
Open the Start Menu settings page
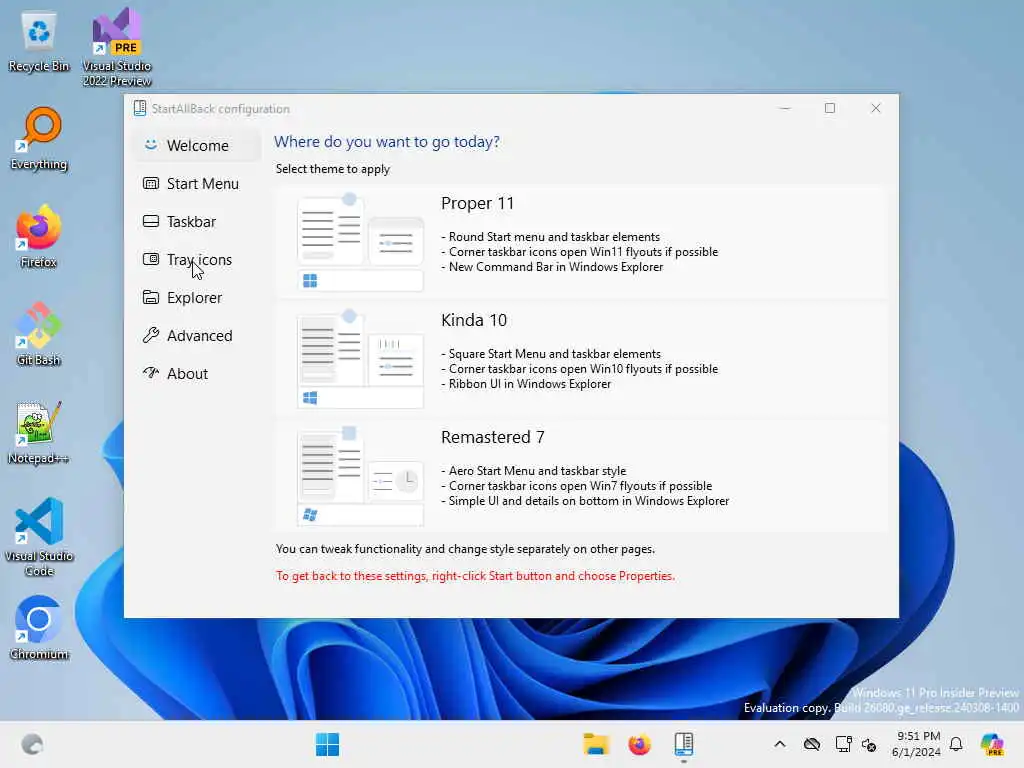point(198,184)
